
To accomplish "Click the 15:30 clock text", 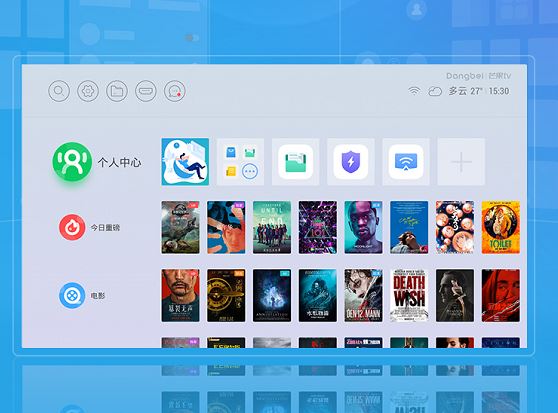I will [499, 91].
